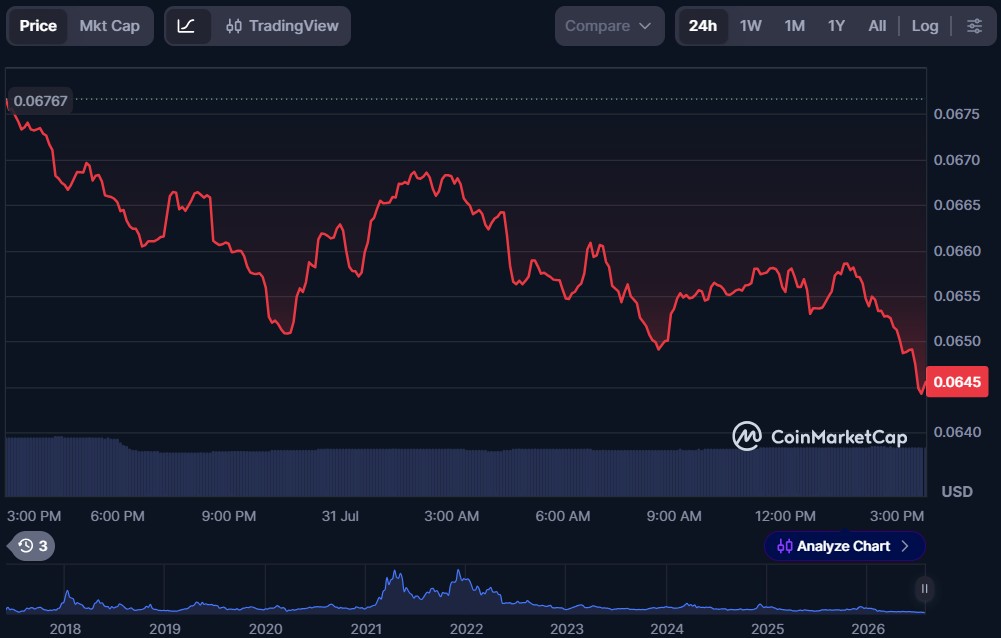Show the All time range

coord(877,26)
